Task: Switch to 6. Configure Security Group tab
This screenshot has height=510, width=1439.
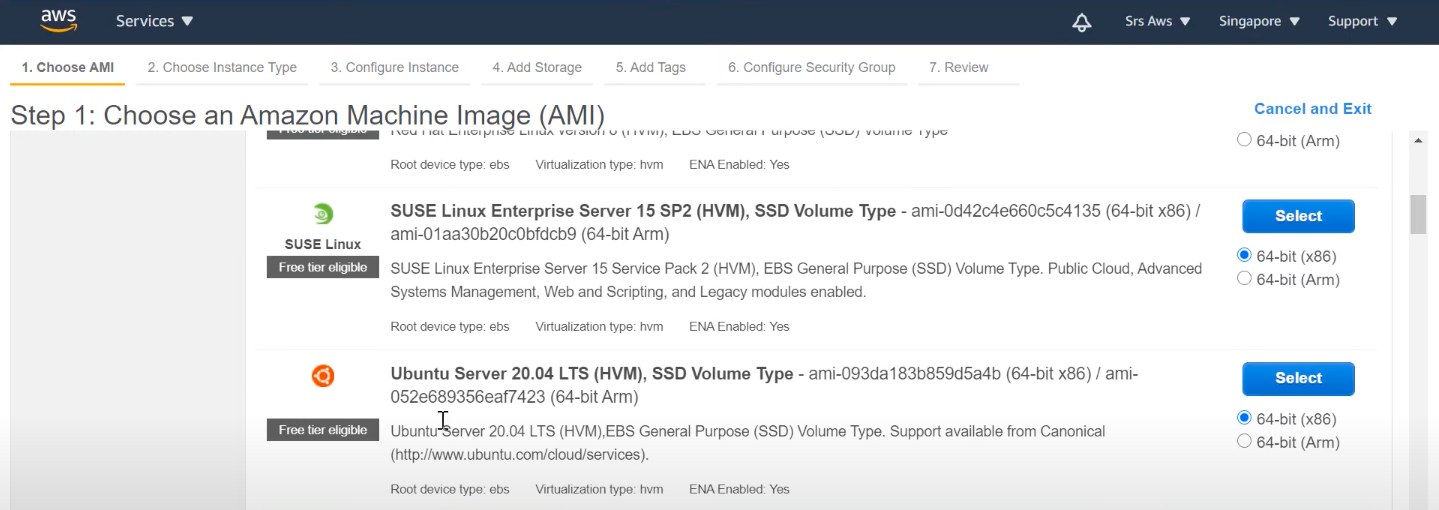Action: coord(811,67)
